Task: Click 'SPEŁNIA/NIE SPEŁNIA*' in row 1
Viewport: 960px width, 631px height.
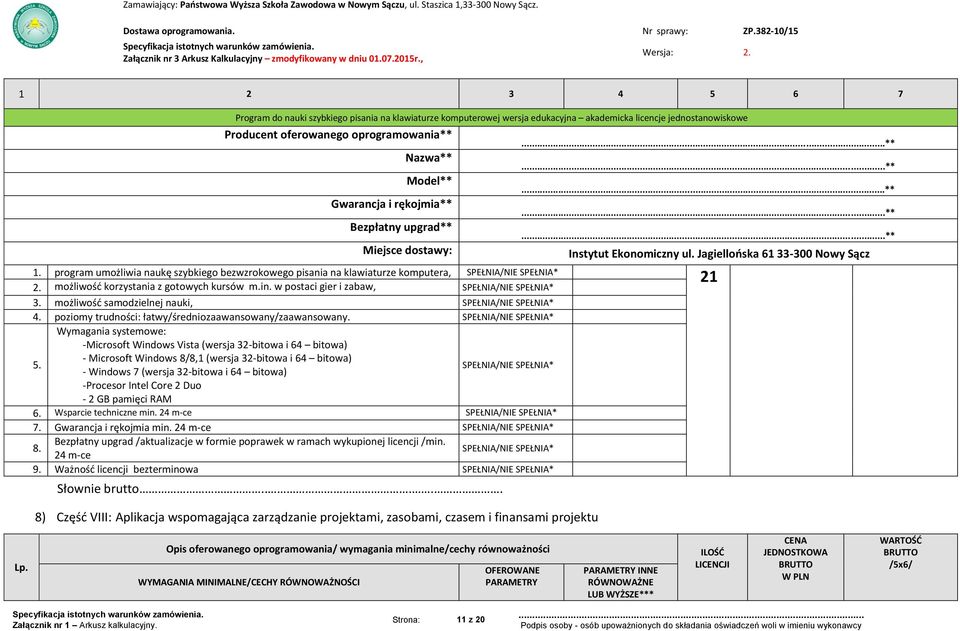Action: coord(512,272)
